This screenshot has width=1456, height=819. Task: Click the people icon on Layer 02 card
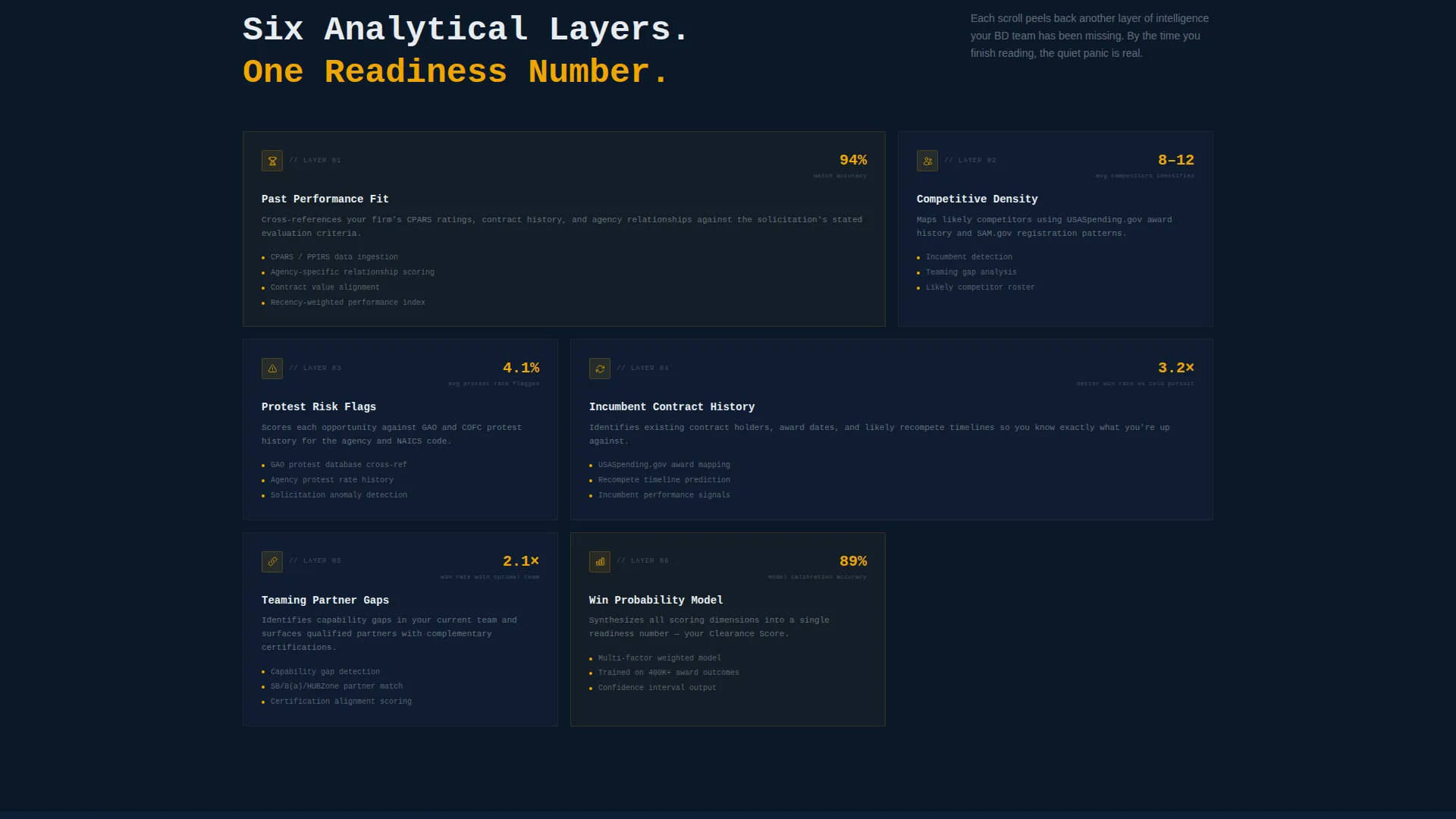927,161
